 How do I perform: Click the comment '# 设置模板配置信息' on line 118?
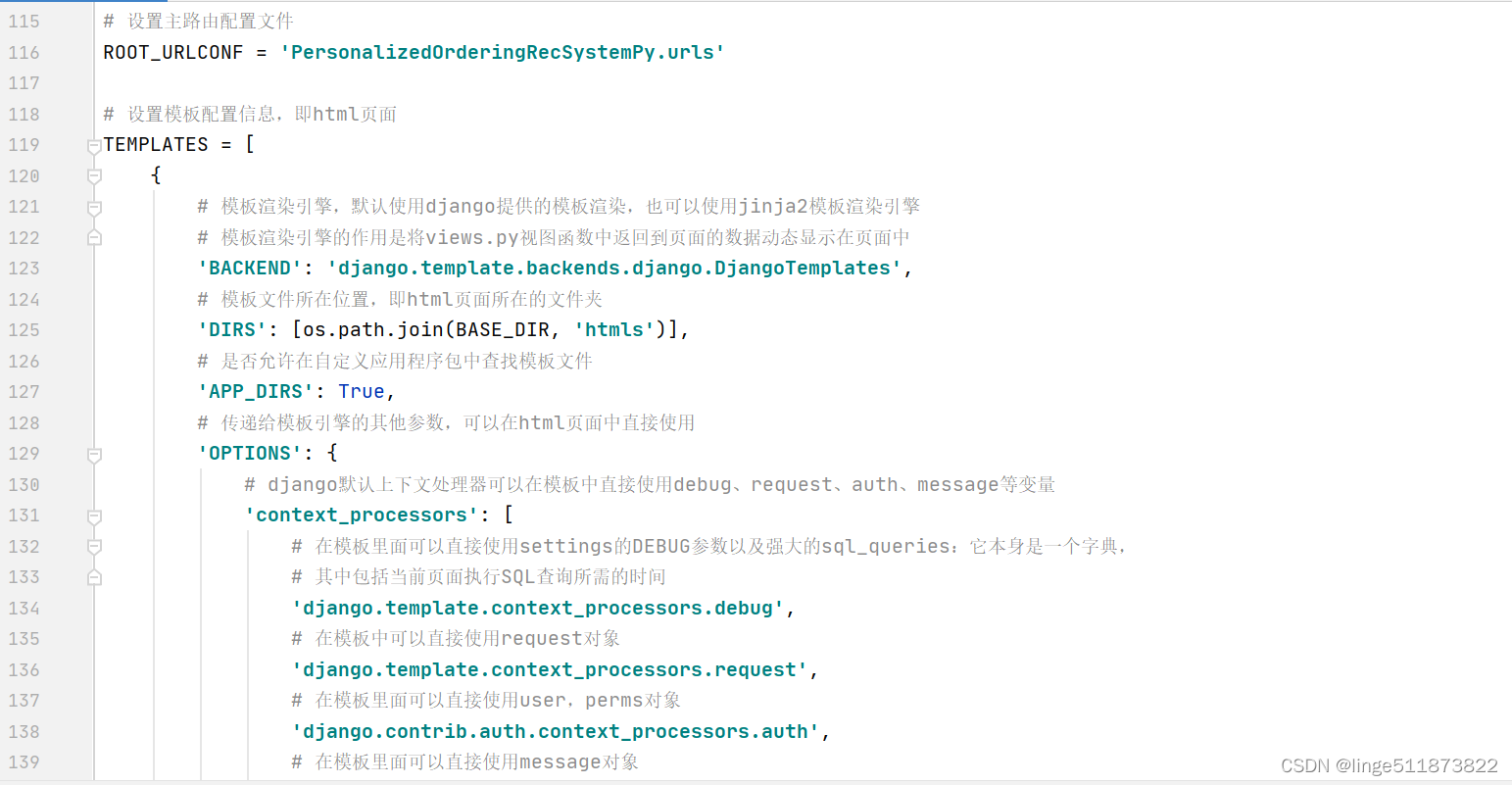[x=250, y=115]
